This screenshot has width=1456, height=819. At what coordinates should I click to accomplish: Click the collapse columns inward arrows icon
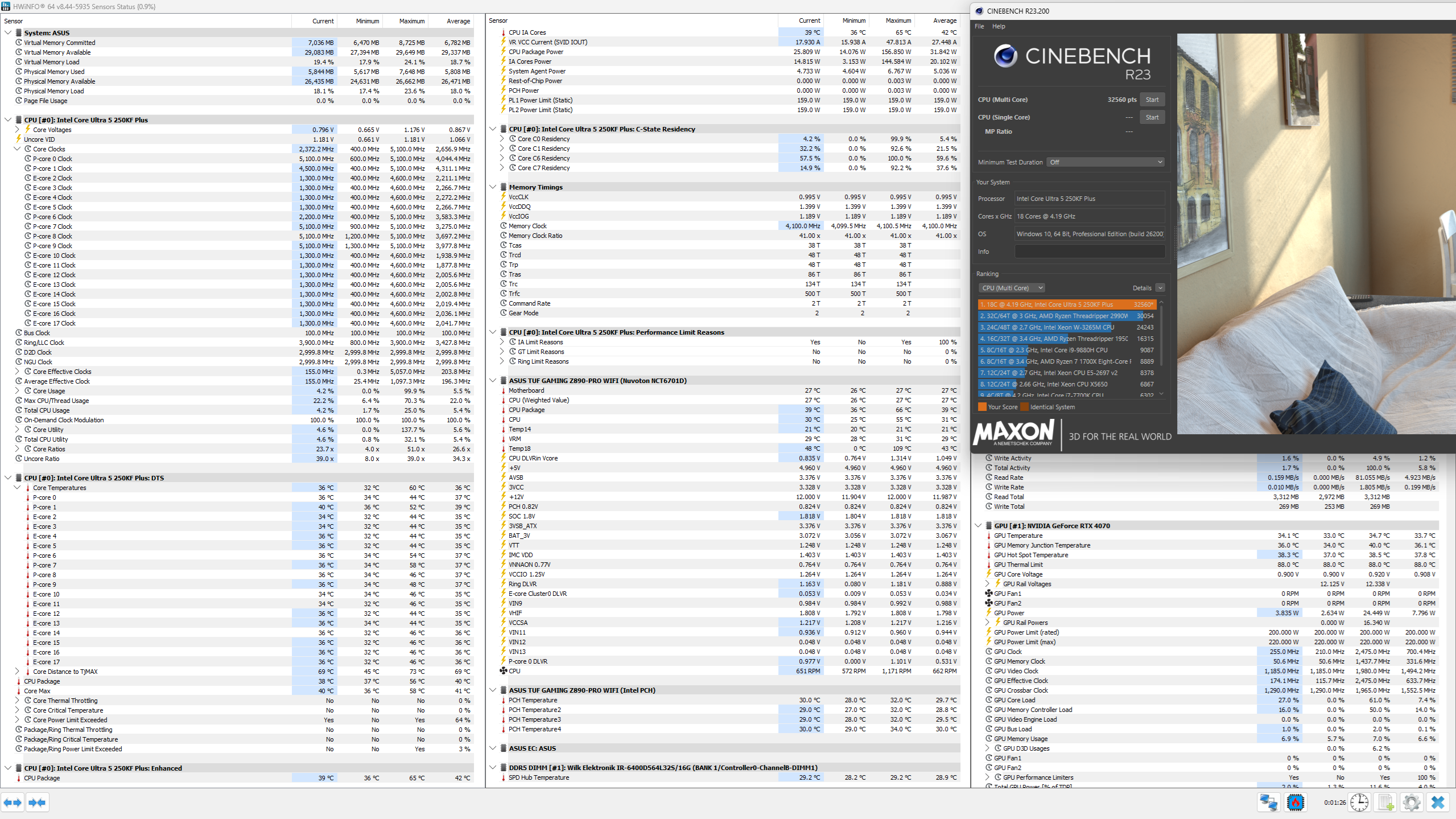click(38, 802)
